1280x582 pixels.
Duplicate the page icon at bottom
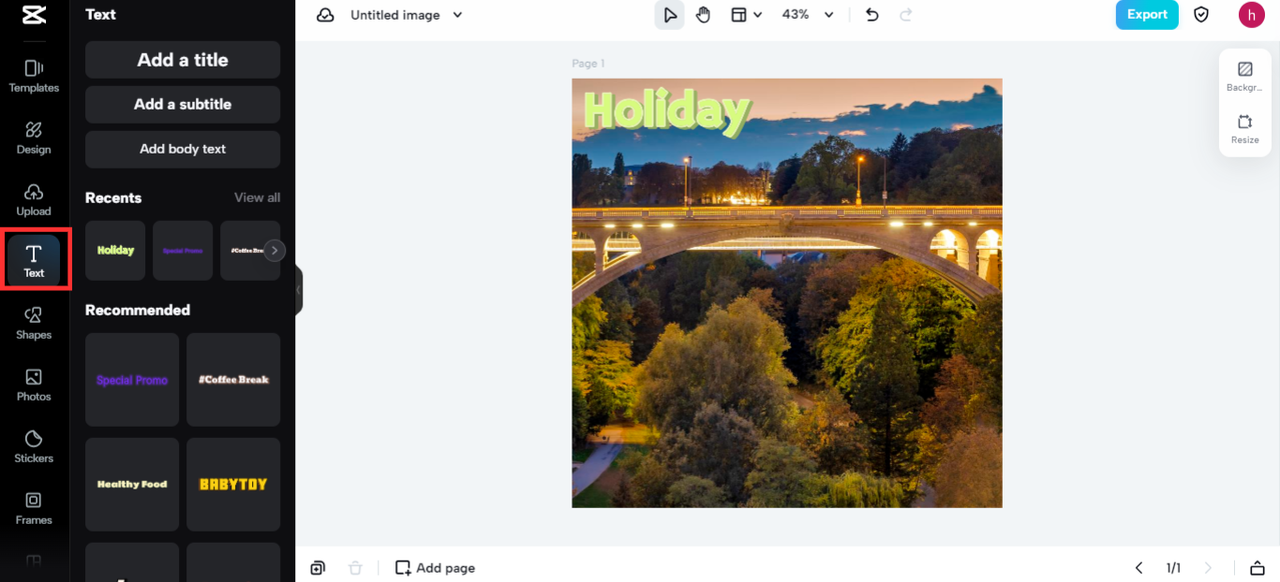317,568
